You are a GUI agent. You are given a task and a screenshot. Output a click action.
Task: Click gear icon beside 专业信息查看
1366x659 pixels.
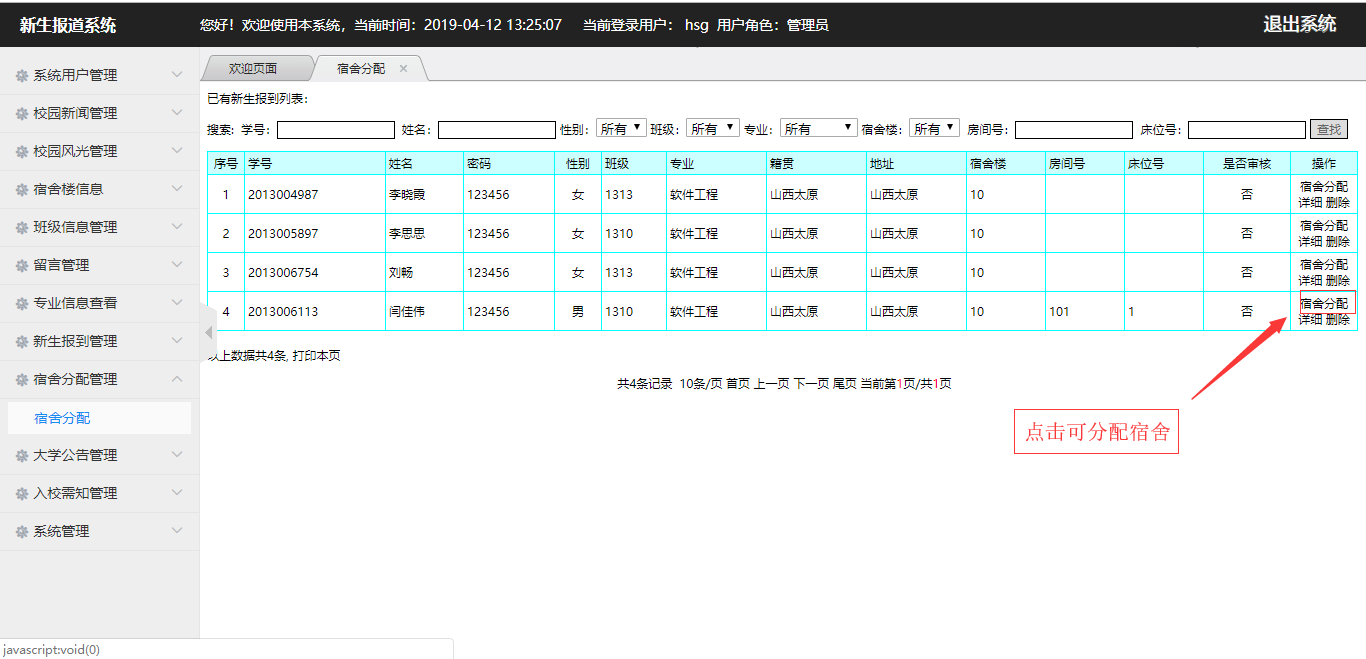pos(22,304)
